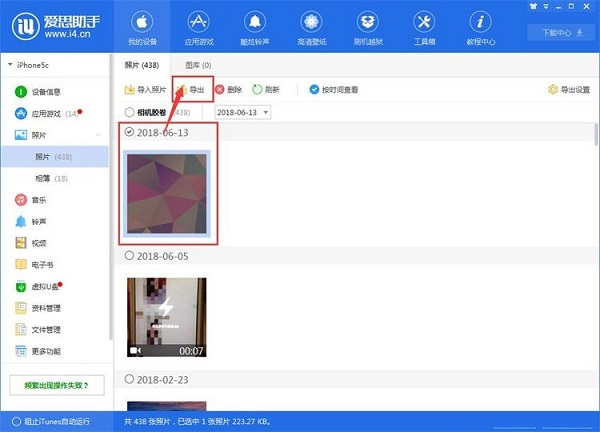
Task: Click the 爱思助手 logo
Action: pos(56,26)
